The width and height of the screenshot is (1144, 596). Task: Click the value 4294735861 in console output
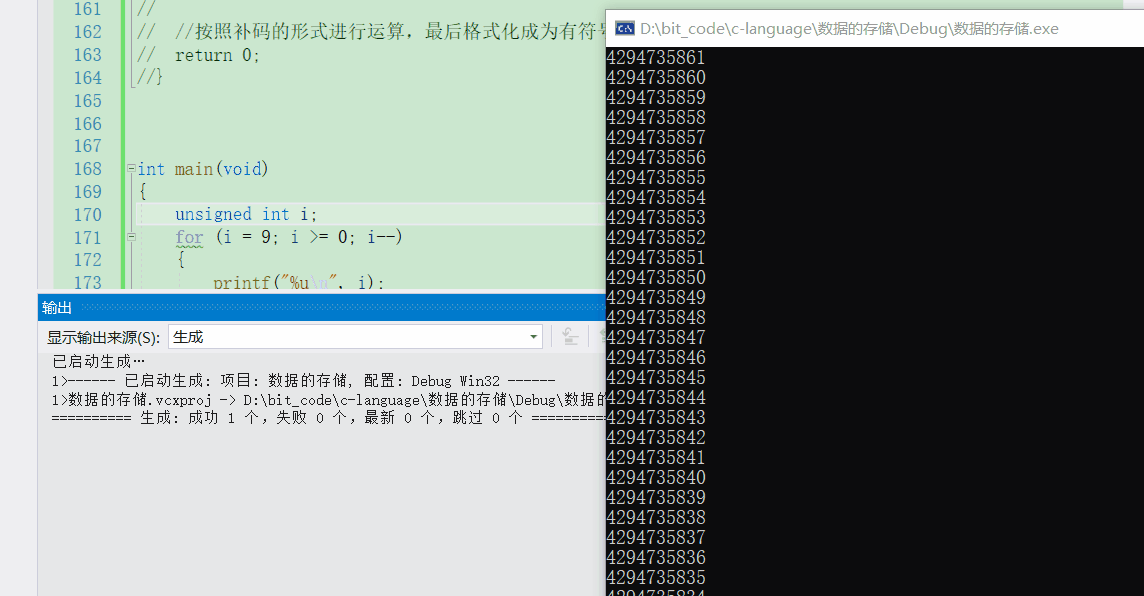pyautogui.click(x=655, y=58)
